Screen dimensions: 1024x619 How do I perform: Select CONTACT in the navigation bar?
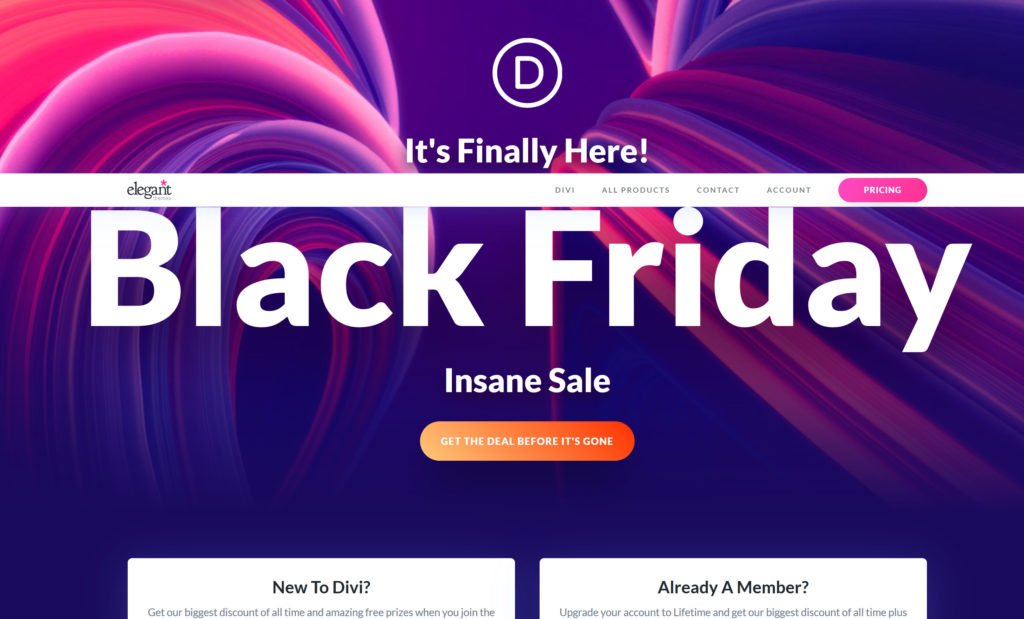tap(717, 189)
